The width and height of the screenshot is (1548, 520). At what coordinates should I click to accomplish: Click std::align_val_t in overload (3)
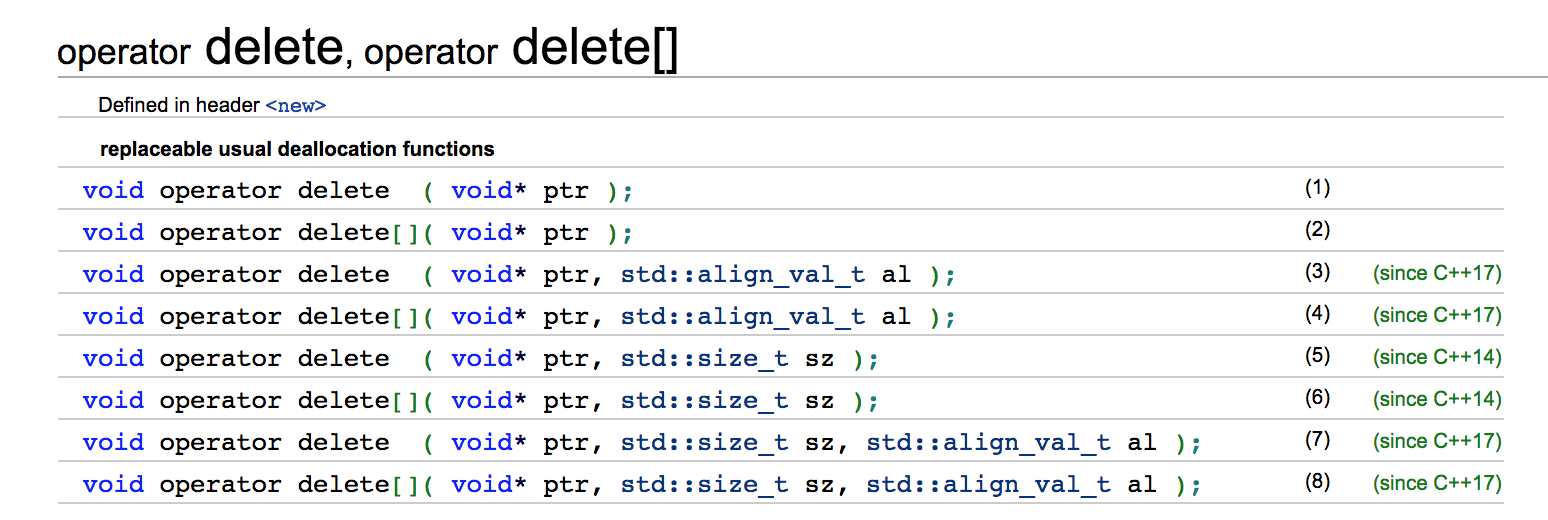click(742, 275)
